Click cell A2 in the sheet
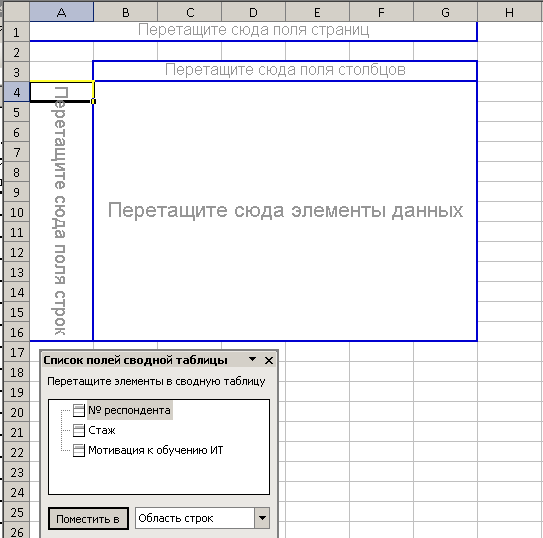The height and width of the screenshot is (538, 543). click(x=61, y=52)
